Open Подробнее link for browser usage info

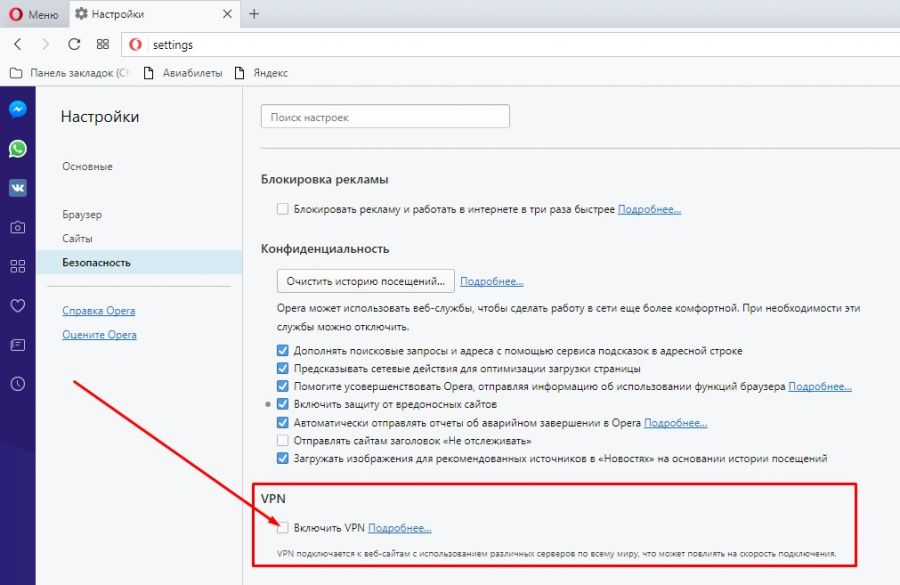coord(820,386)
